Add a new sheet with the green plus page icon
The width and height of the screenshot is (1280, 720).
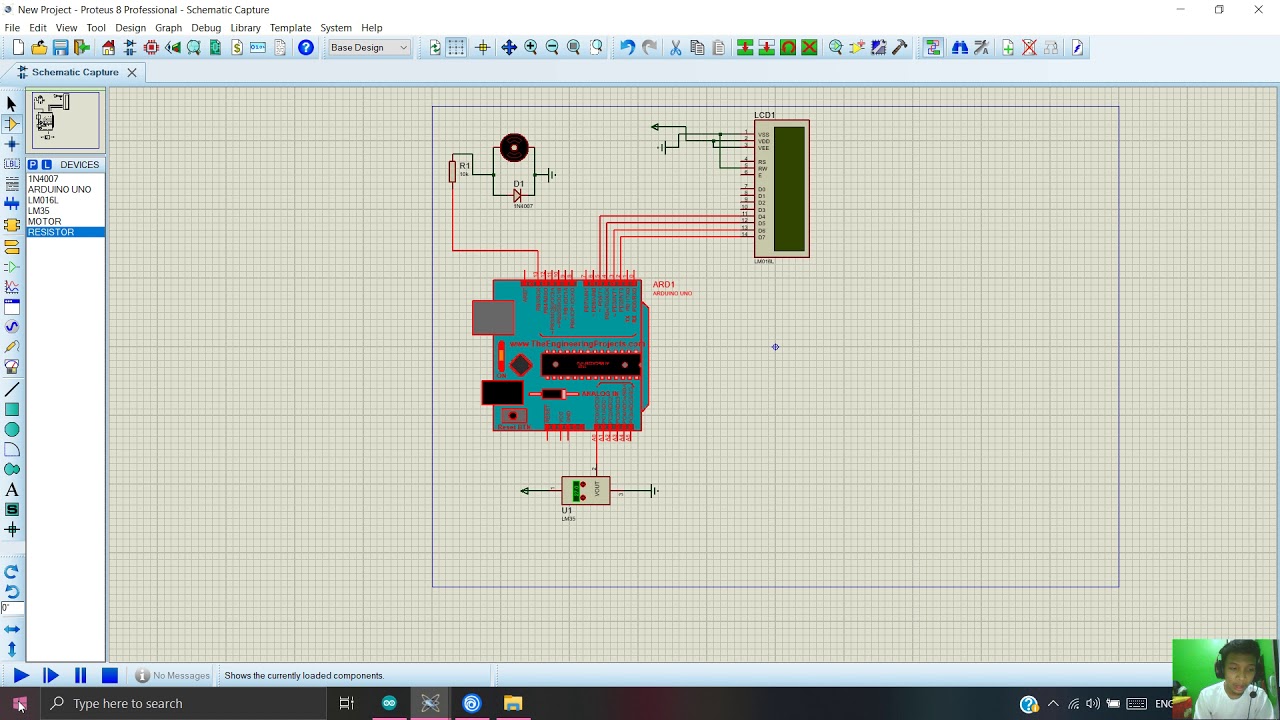pos(1008,48)
